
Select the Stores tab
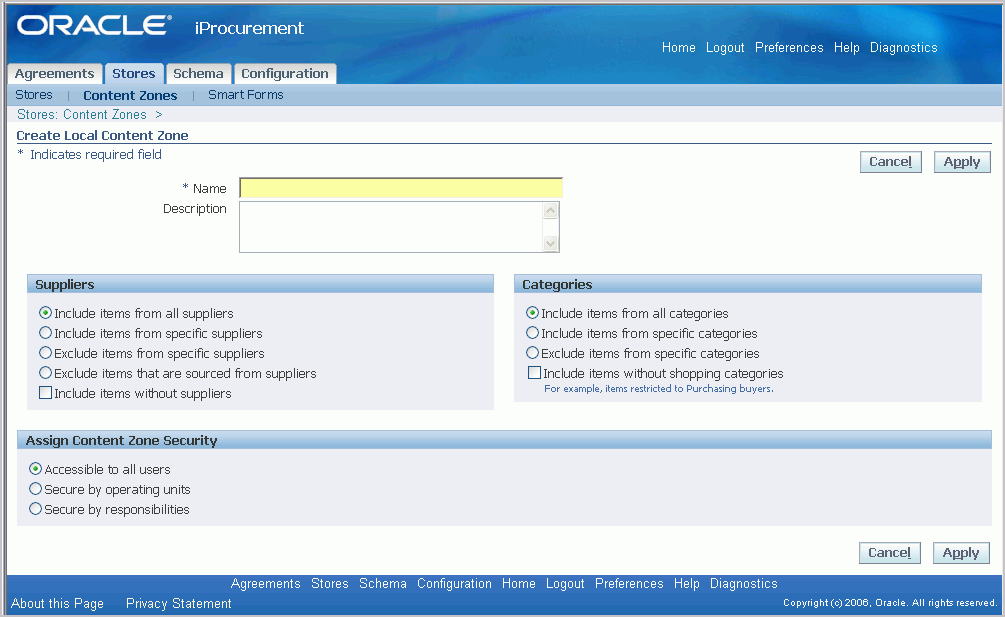coord(133,74)
